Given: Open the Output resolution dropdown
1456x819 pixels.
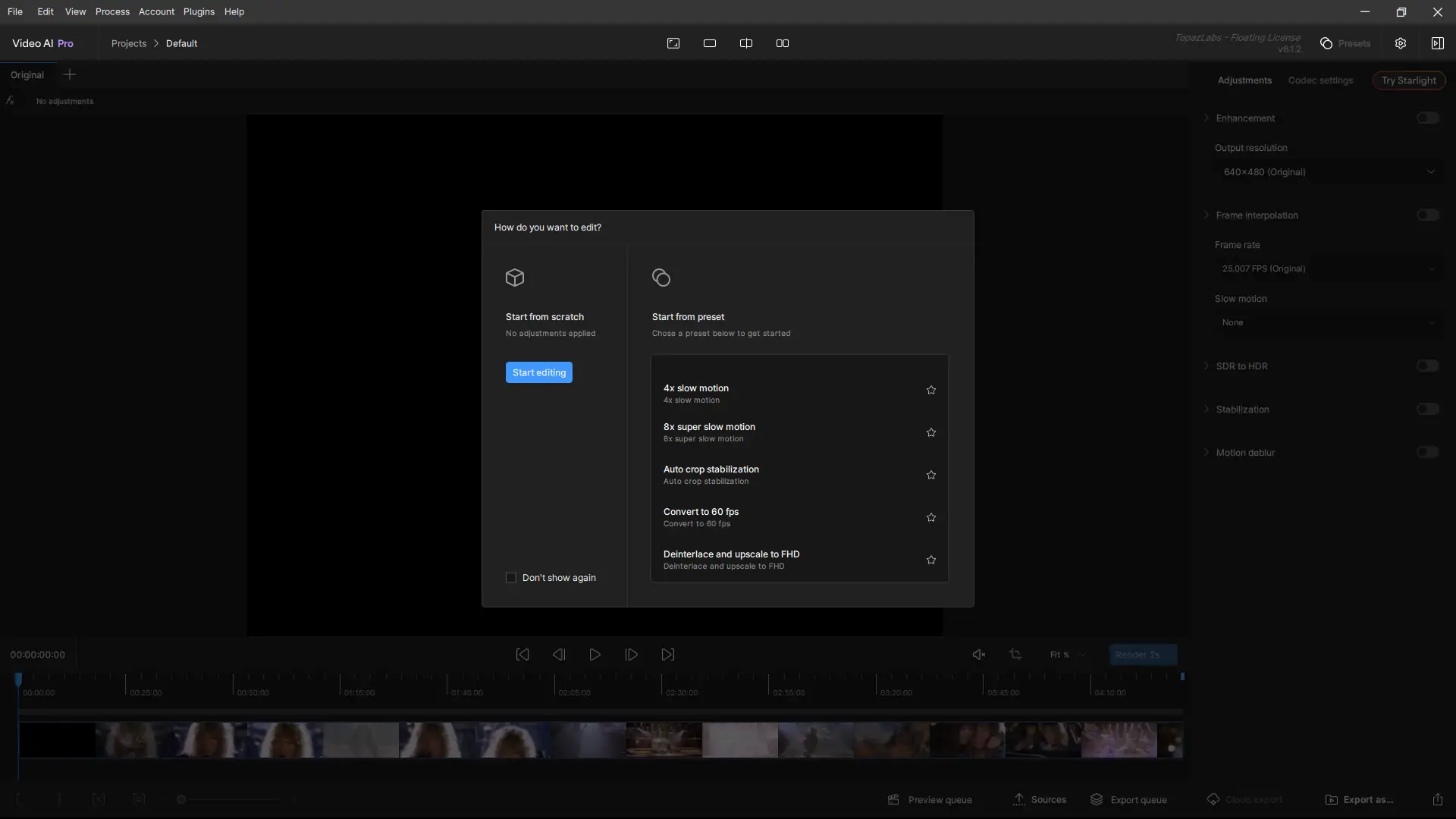Looking at the screenshot, I should tap(1328, 172).
